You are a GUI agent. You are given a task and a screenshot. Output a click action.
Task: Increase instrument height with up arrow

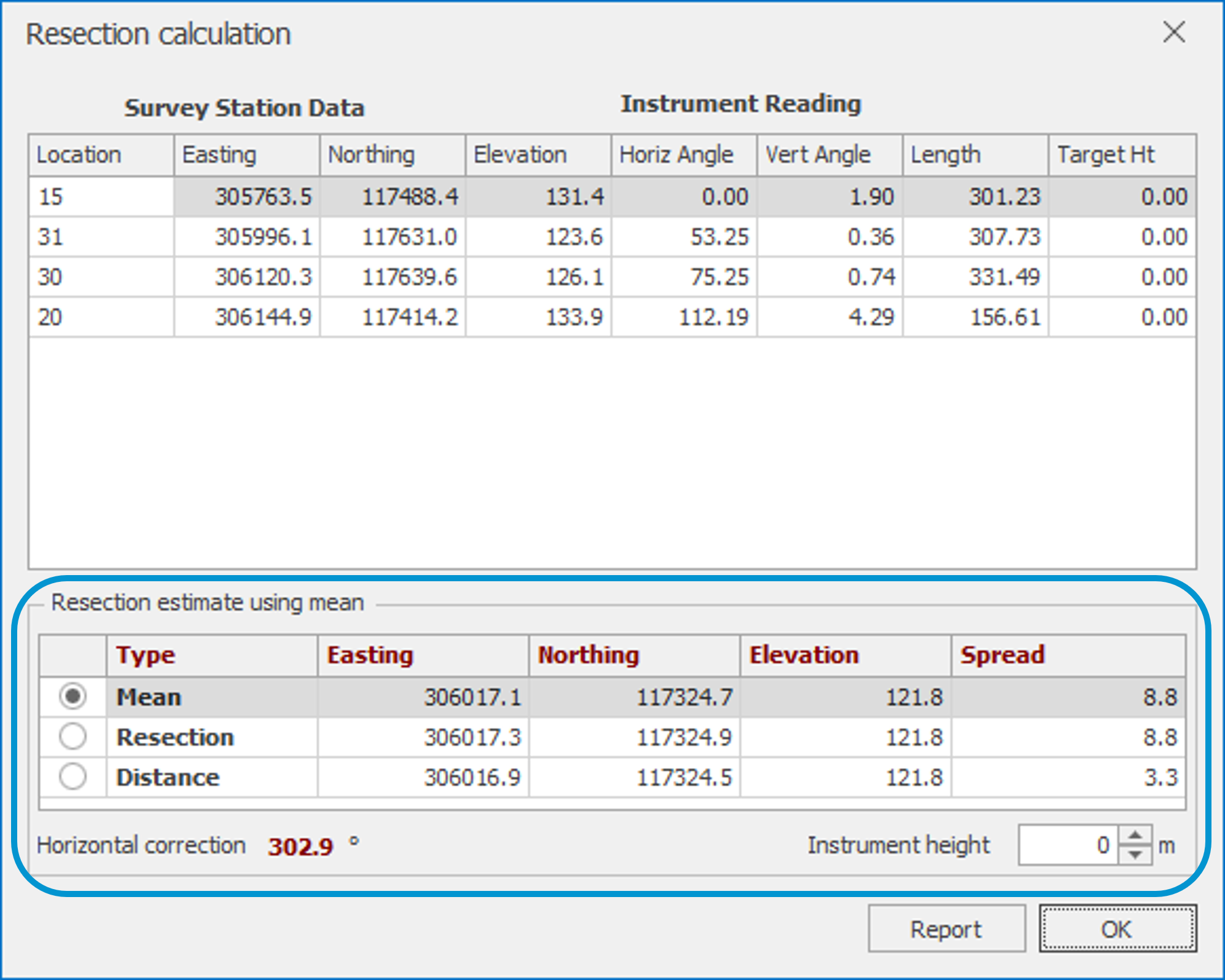click(x=1135, y=836)
